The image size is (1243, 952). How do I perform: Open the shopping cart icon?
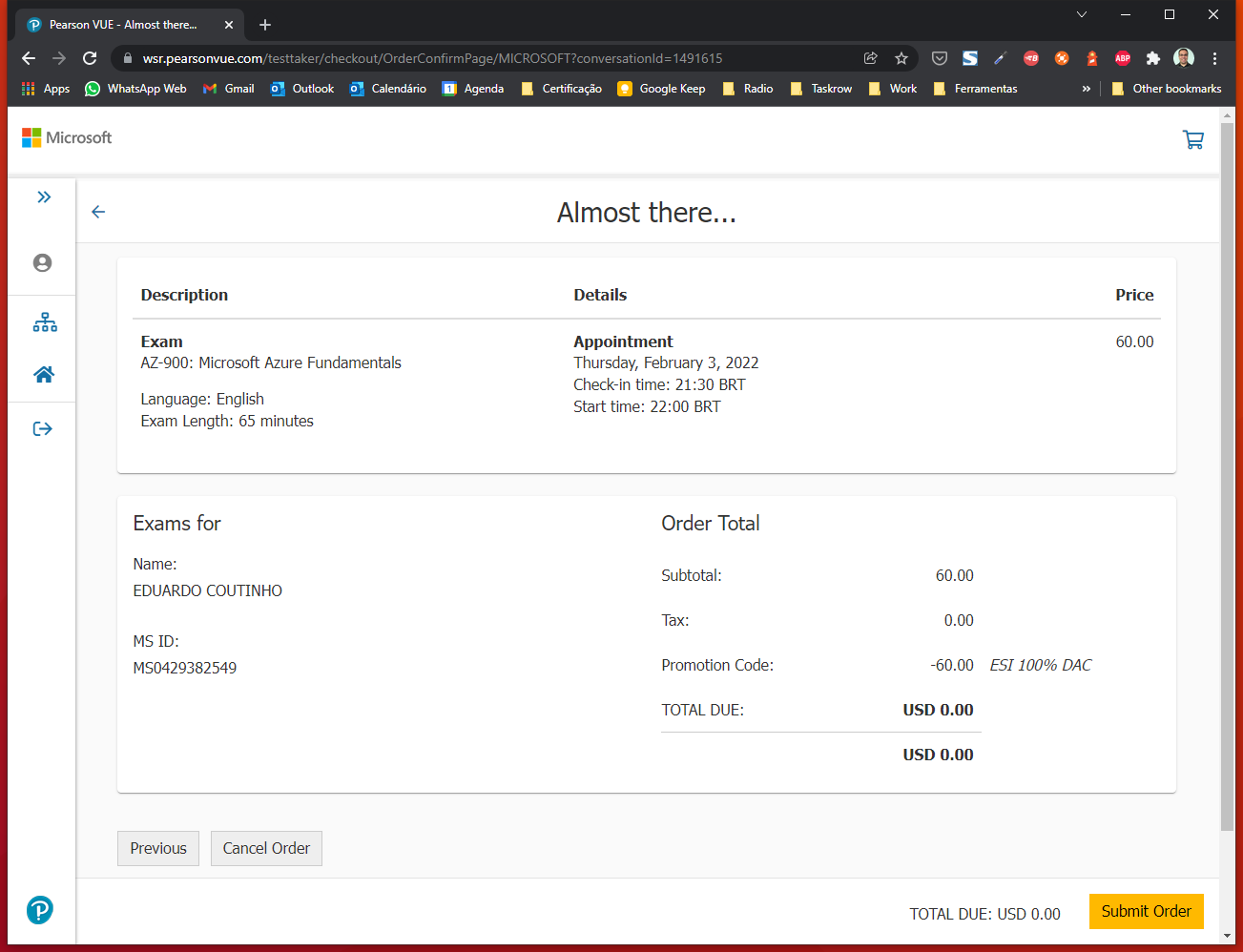point(1193,139)
